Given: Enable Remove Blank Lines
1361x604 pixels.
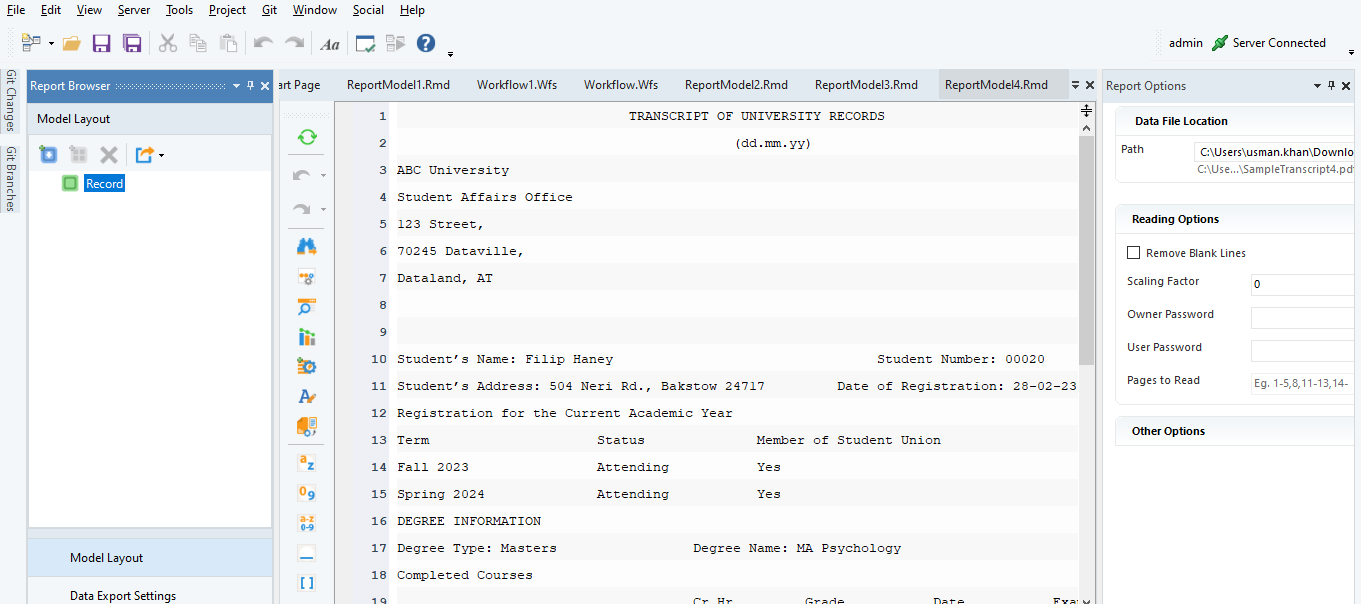Looking at the screenshot, I should click(1134, 252).
